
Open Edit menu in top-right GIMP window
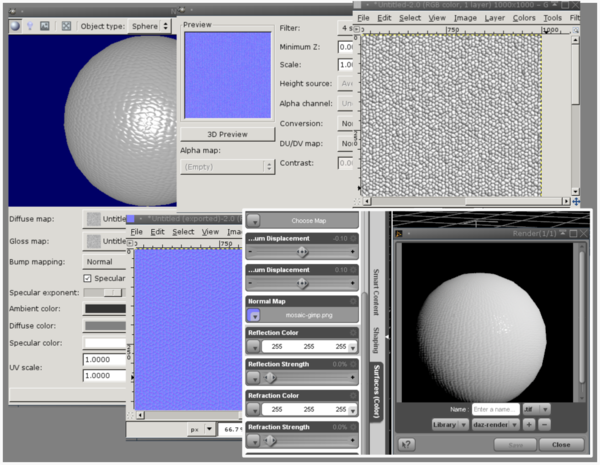(x=384, y=18)
